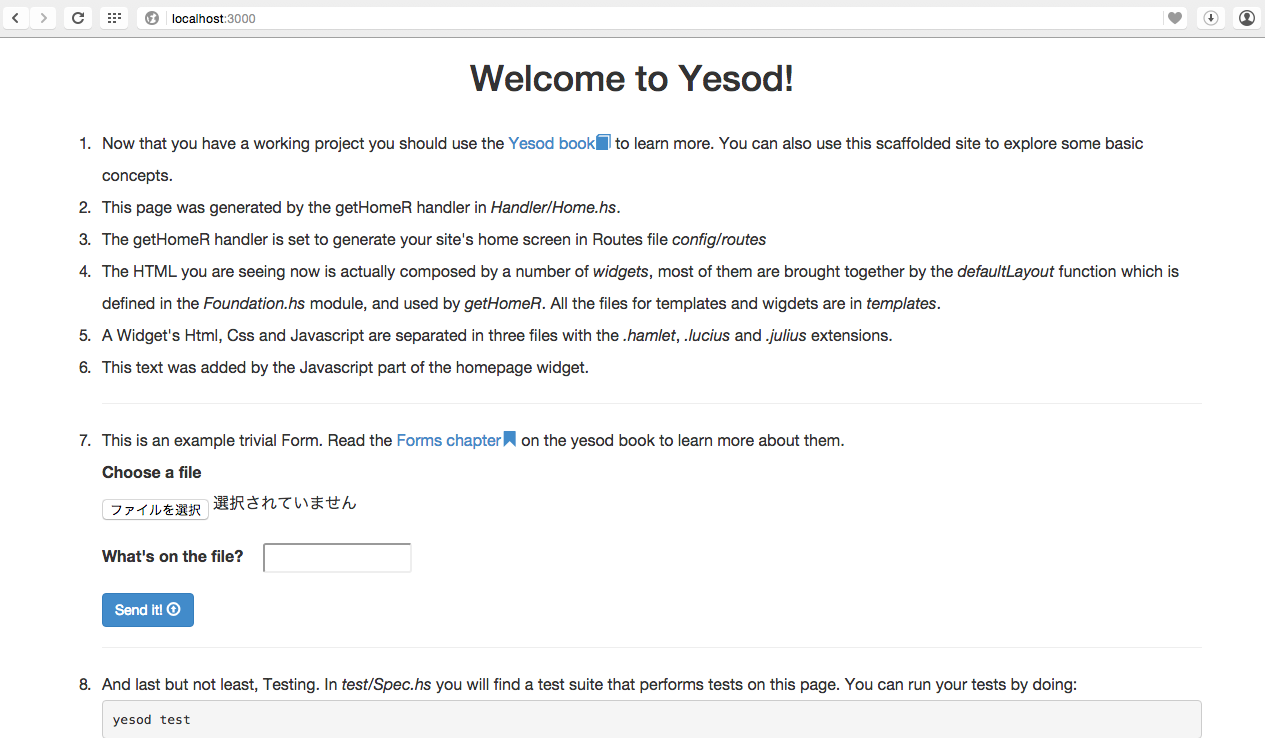
Task: Click the heart bookmark icon
Action: tap(1175, 17)
